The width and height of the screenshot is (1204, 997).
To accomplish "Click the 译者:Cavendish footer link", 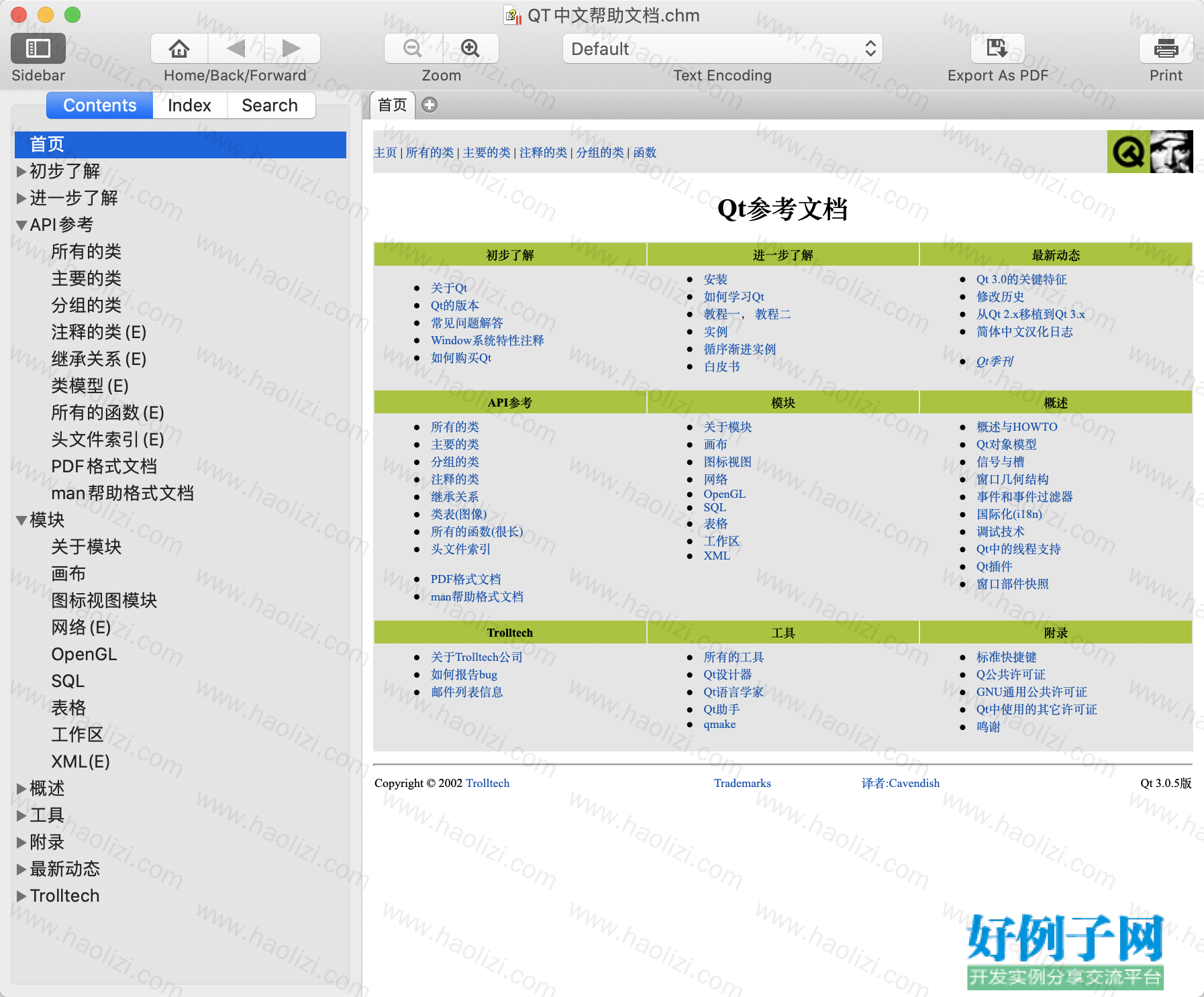I will tap(901, 783).
